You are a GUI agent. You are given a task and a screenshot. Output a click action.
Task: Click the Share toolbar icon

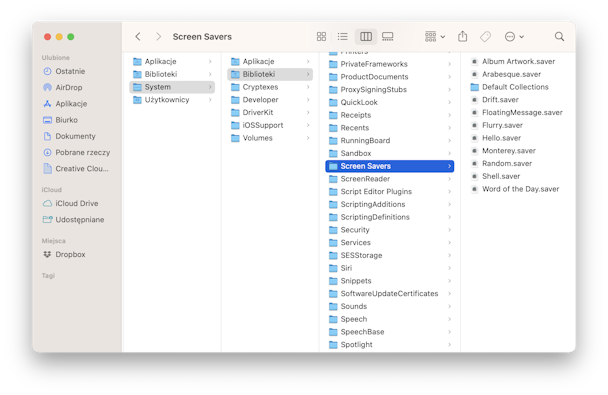462,37
